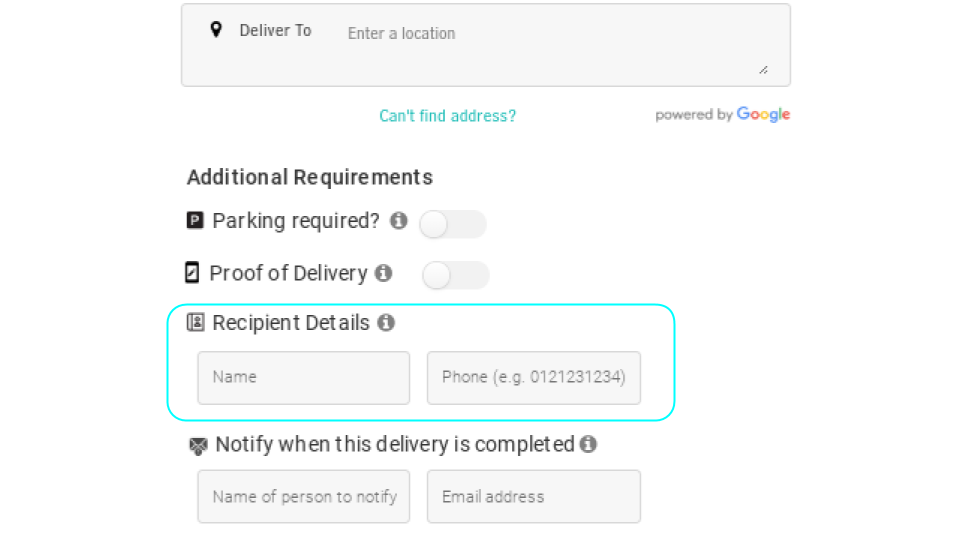Click the Deliver To box resize handle
960x540 pixels.
(x=763, y=69)
